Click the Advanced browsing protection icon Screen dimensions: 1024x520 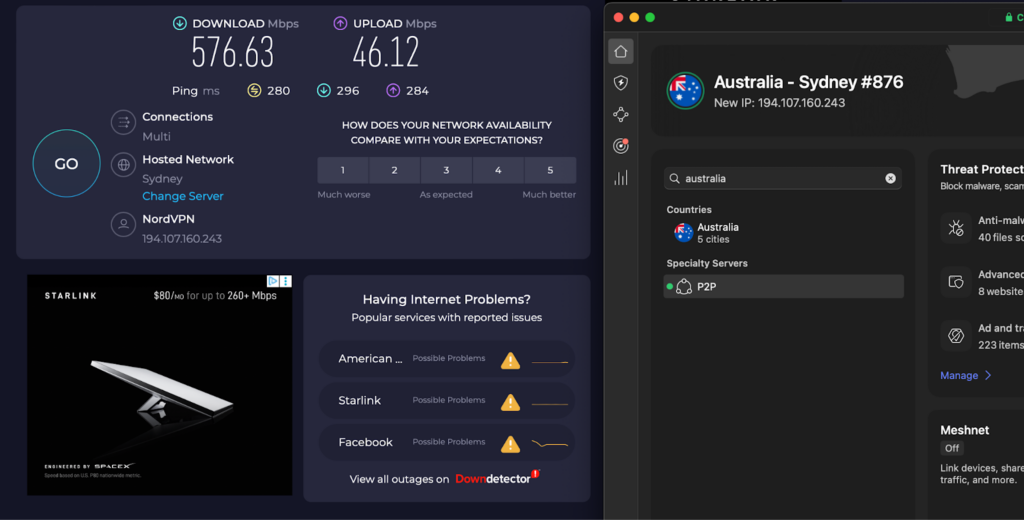[956, 282]
